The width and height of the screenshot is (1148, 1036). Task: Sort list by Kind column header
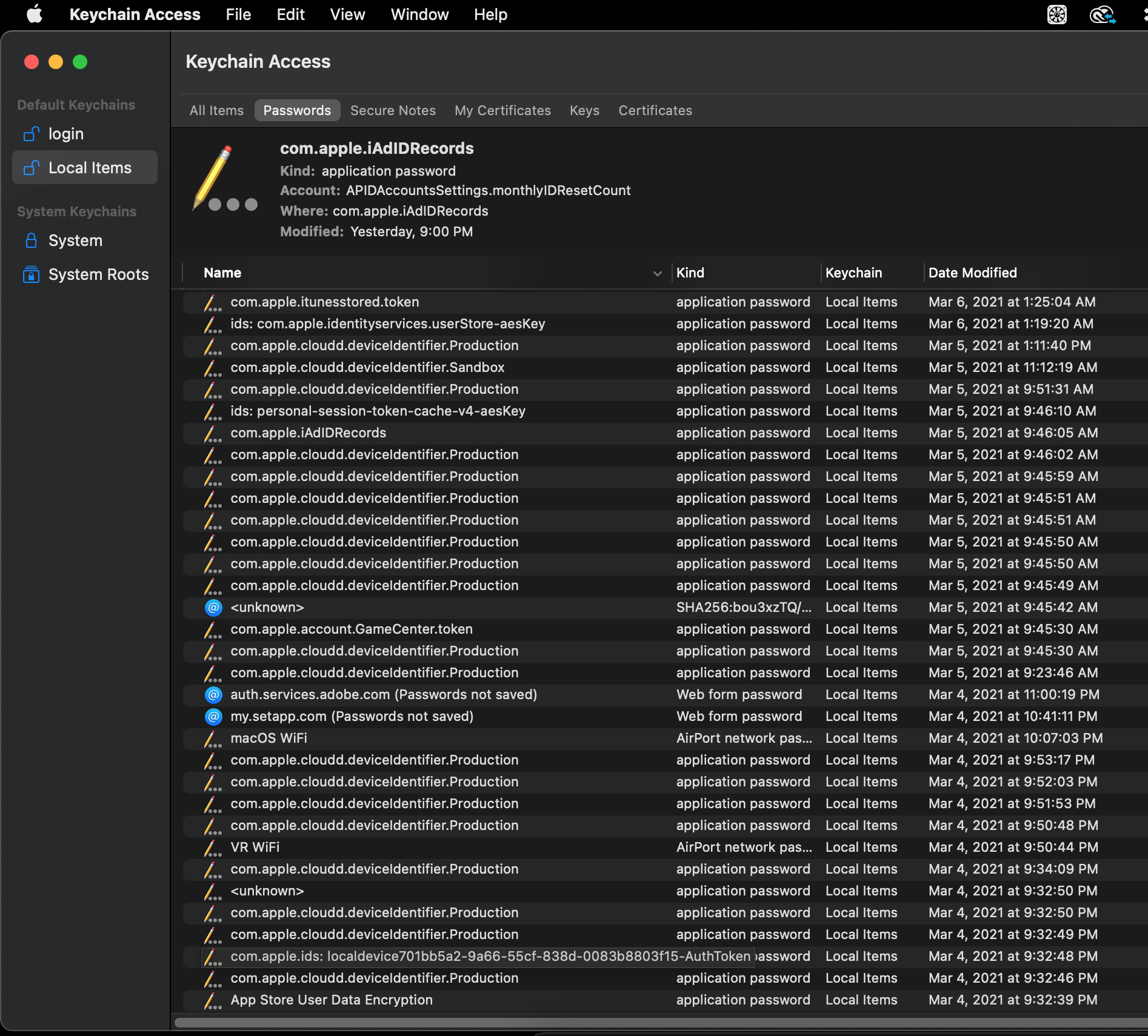pos(690,273)
